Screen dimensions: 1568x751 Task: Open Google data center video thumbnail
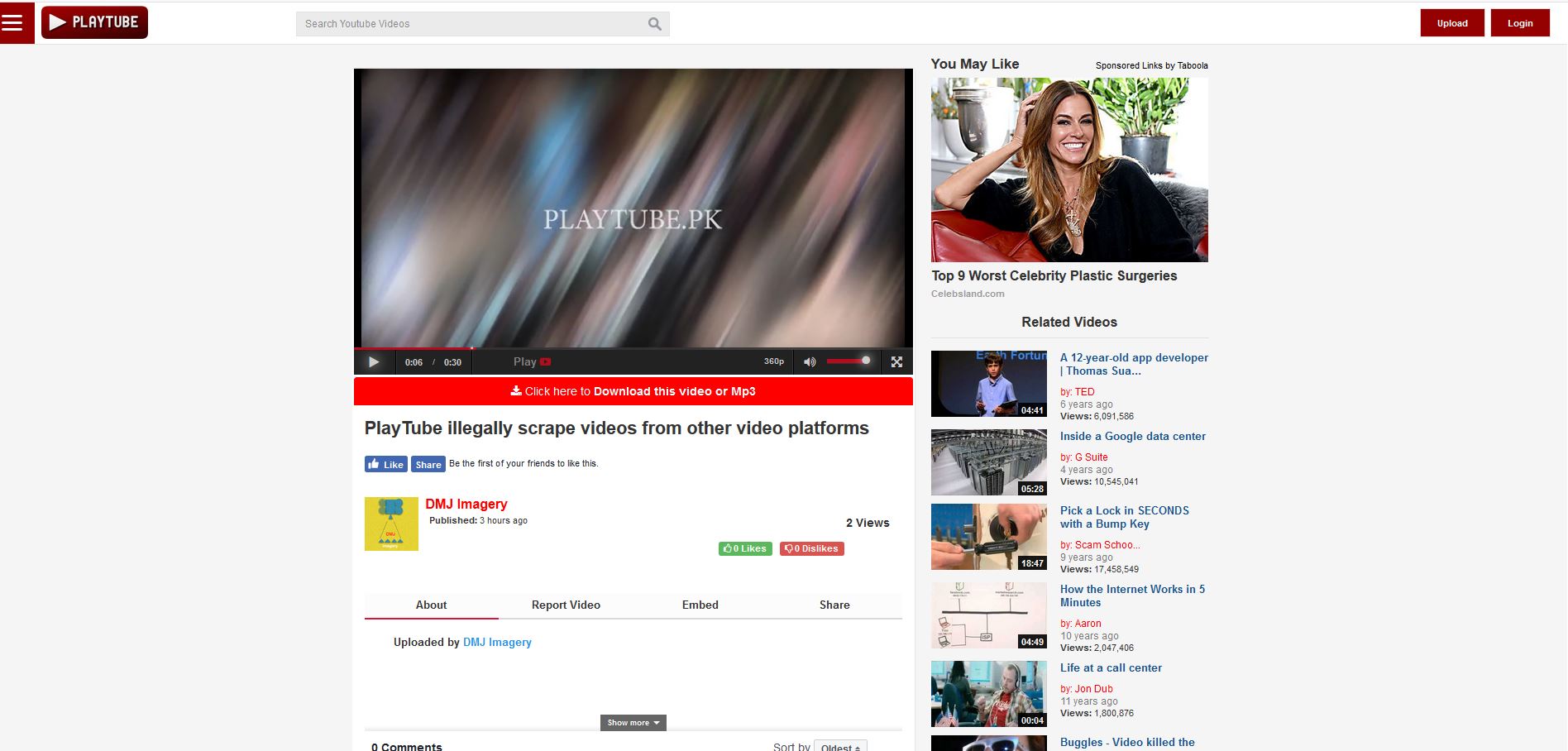[989, 462]
